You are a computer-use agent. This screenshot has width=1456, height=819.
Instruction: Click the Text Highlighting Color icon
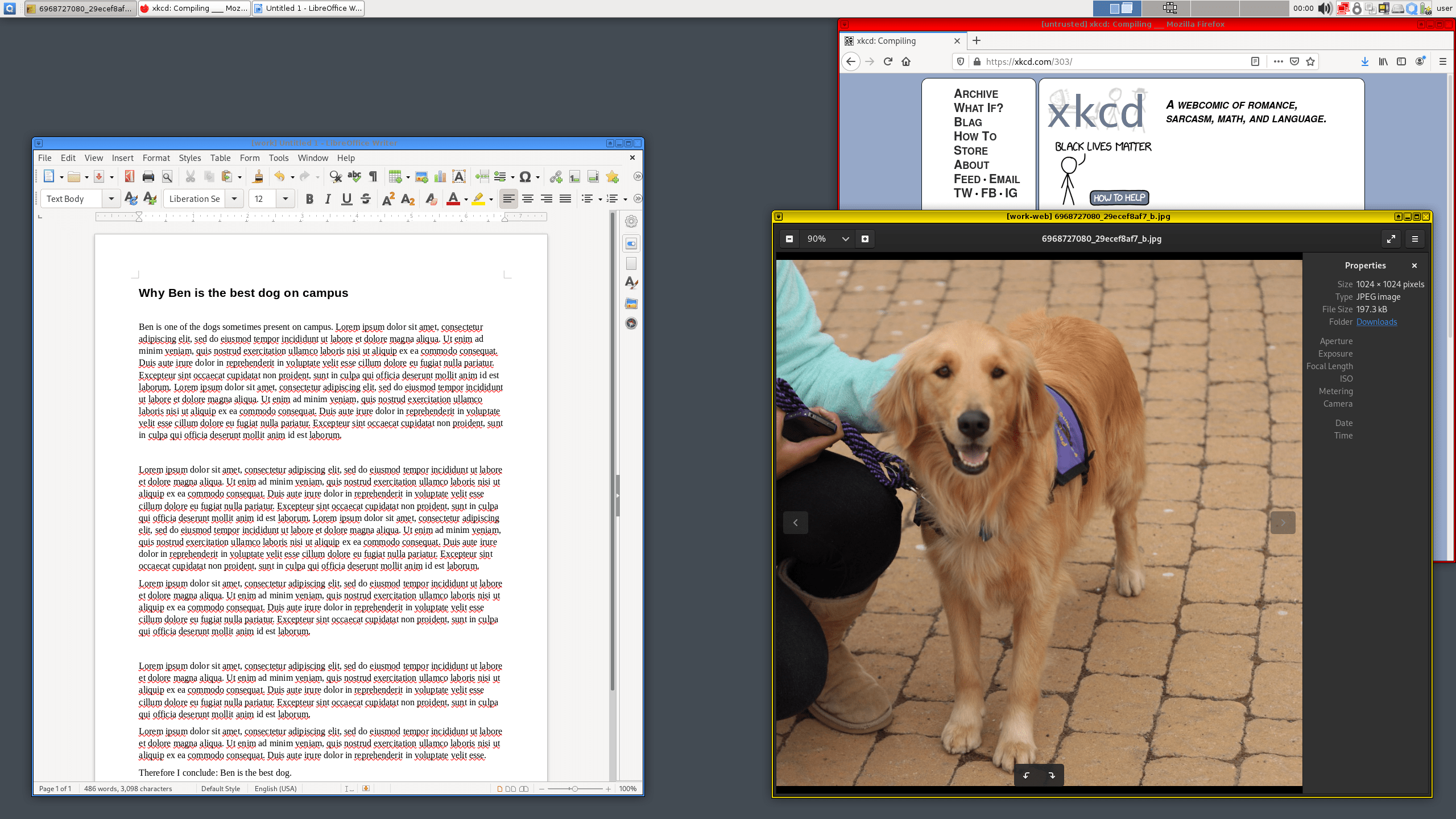[478, 199]
